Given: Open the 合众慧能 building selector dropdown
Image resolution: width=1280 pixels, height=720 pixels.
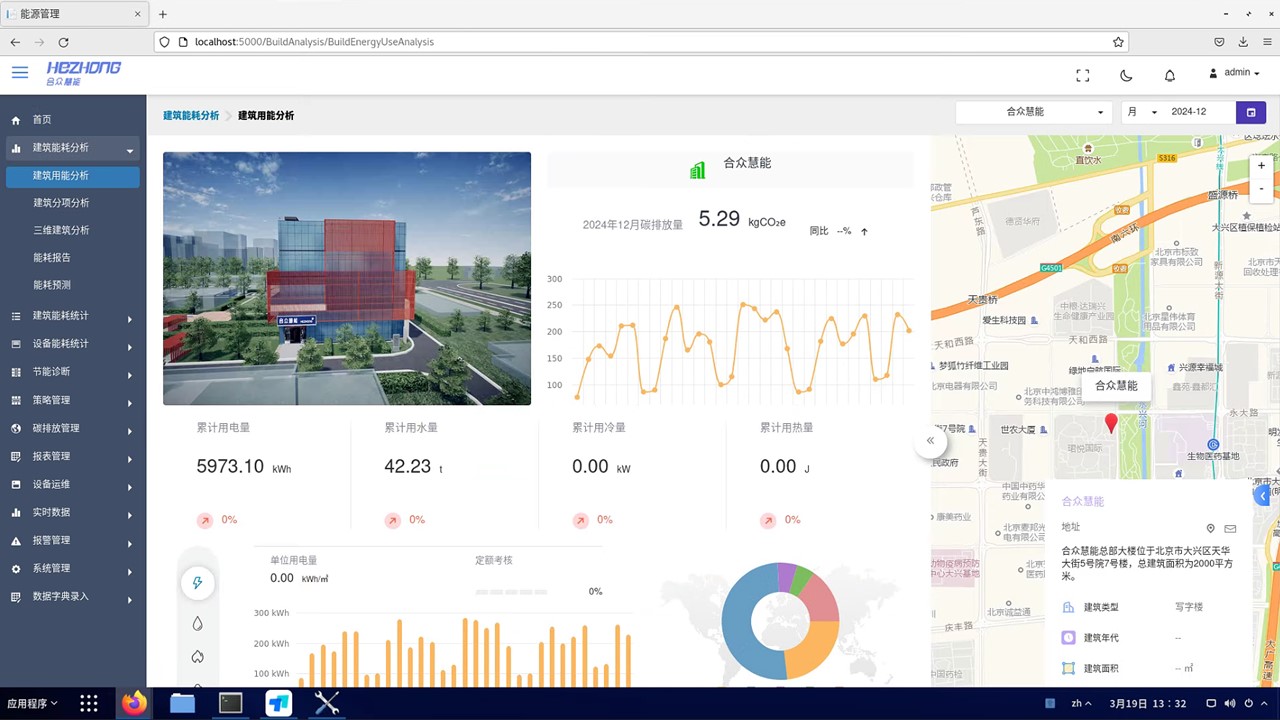Looking at the screenshot, I should point(1034,112).
